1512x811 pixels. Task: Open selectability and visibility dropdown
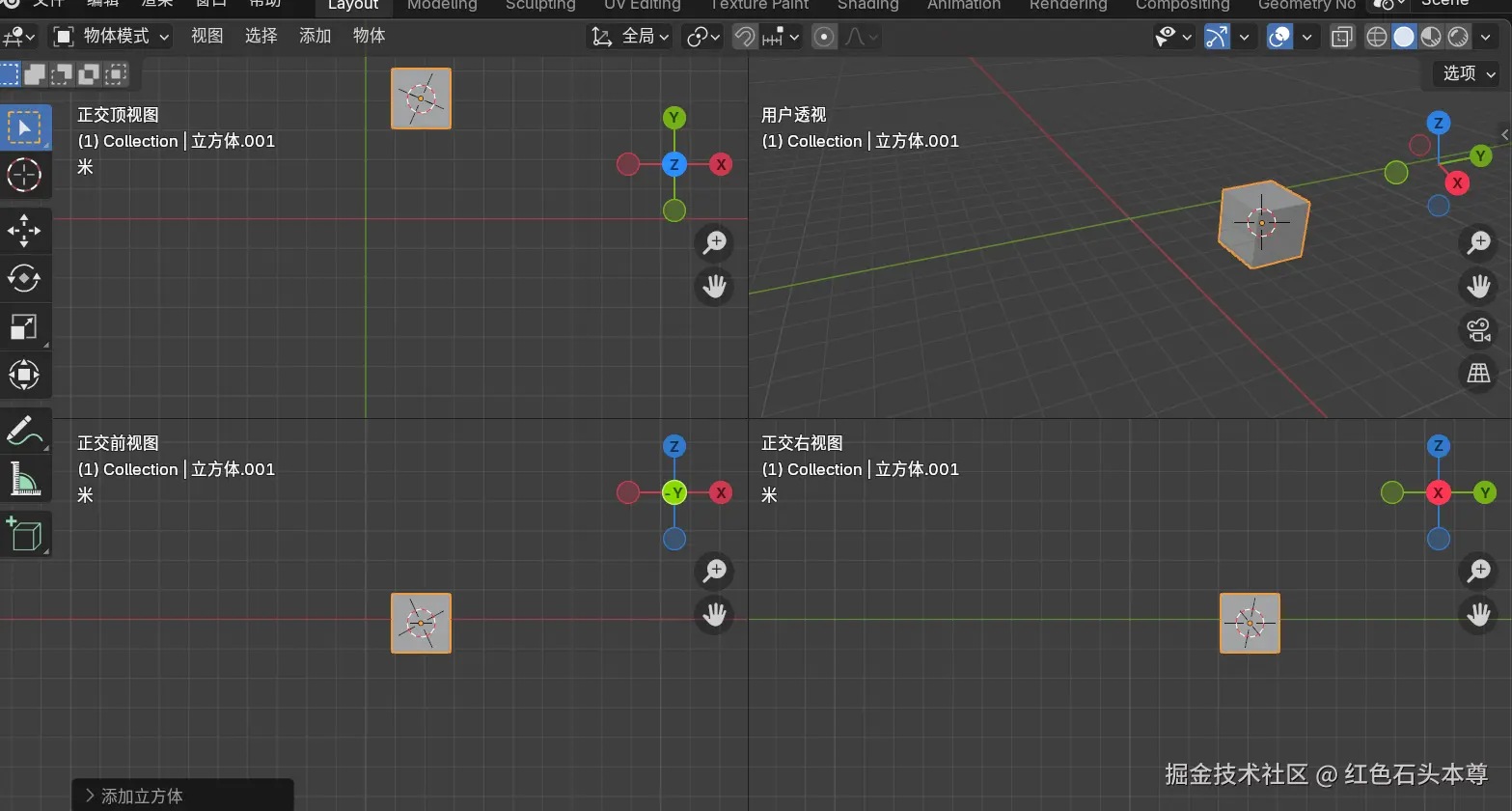pyautogui.click(x=1174, y=37)
